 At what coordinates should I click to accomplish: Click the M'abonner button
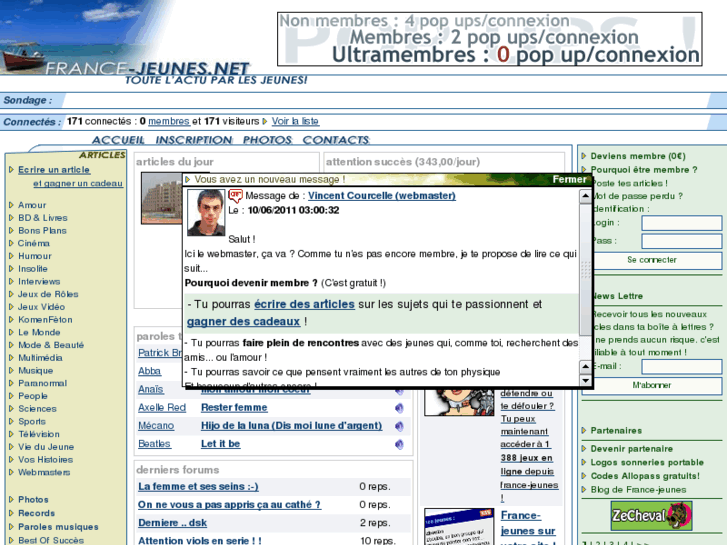[x=652, y=385]
